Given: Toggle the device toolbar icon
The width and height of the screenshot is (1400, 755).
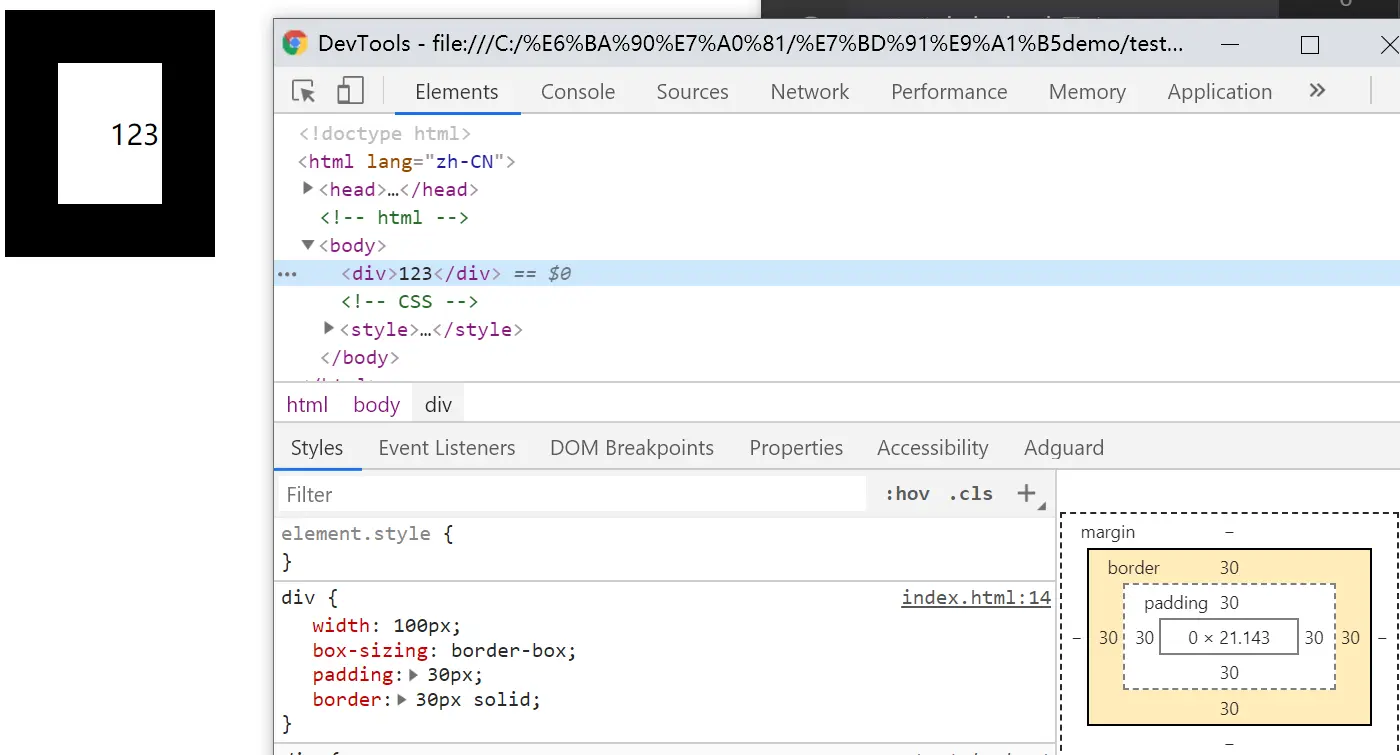Looking at the screenshot, I should 350,91.
